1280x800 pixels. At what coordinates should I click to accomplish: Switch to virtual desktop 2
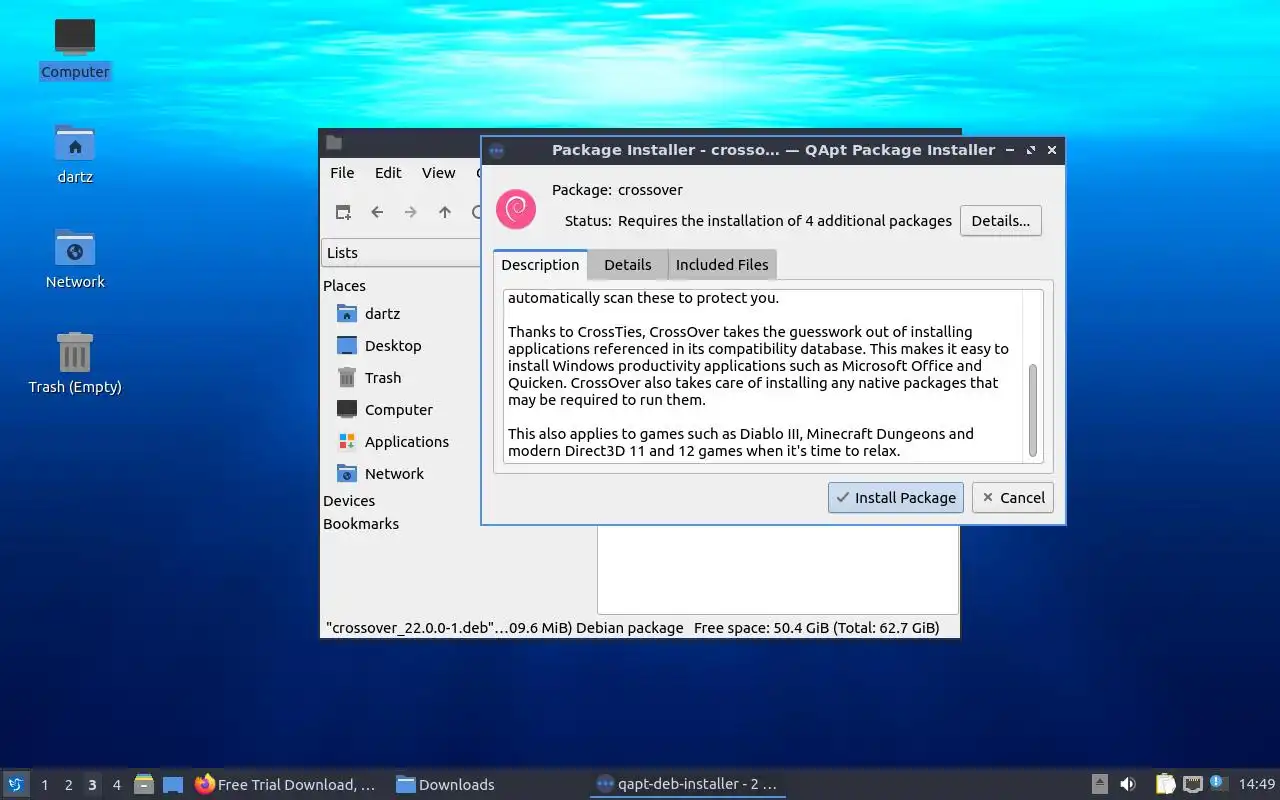68,784
